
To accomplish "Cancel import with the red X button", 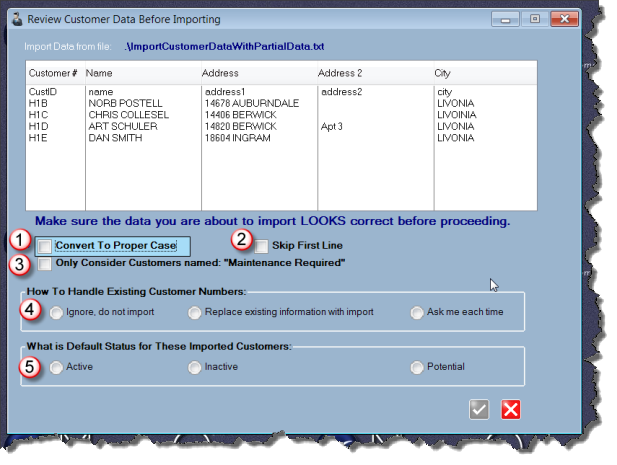I will pyautogui.click(x=511, y=410).
